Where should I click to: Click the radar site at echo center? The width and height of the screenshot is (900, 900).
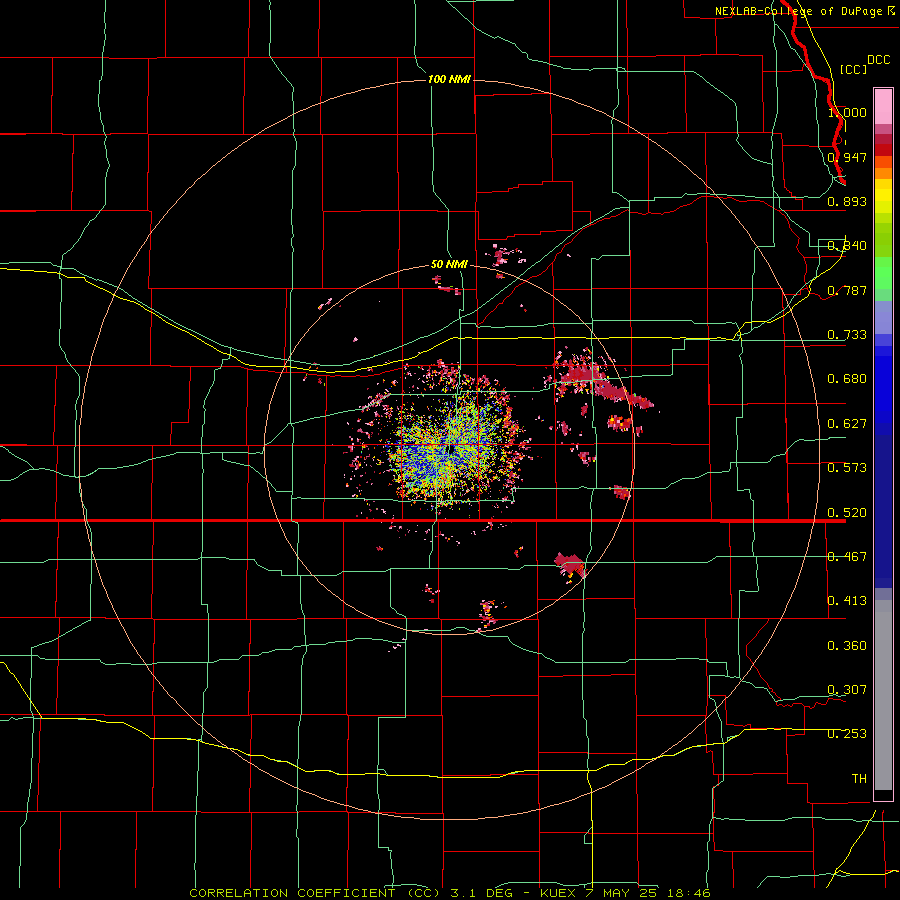[x=450, y=448]
